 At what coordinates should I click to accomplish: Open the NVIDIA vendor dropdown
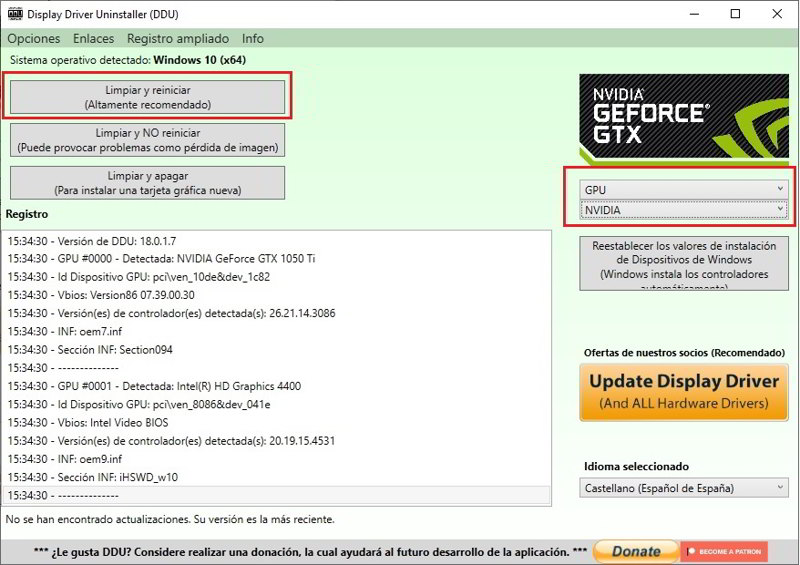pyautogui.click(x=684, y=210)
